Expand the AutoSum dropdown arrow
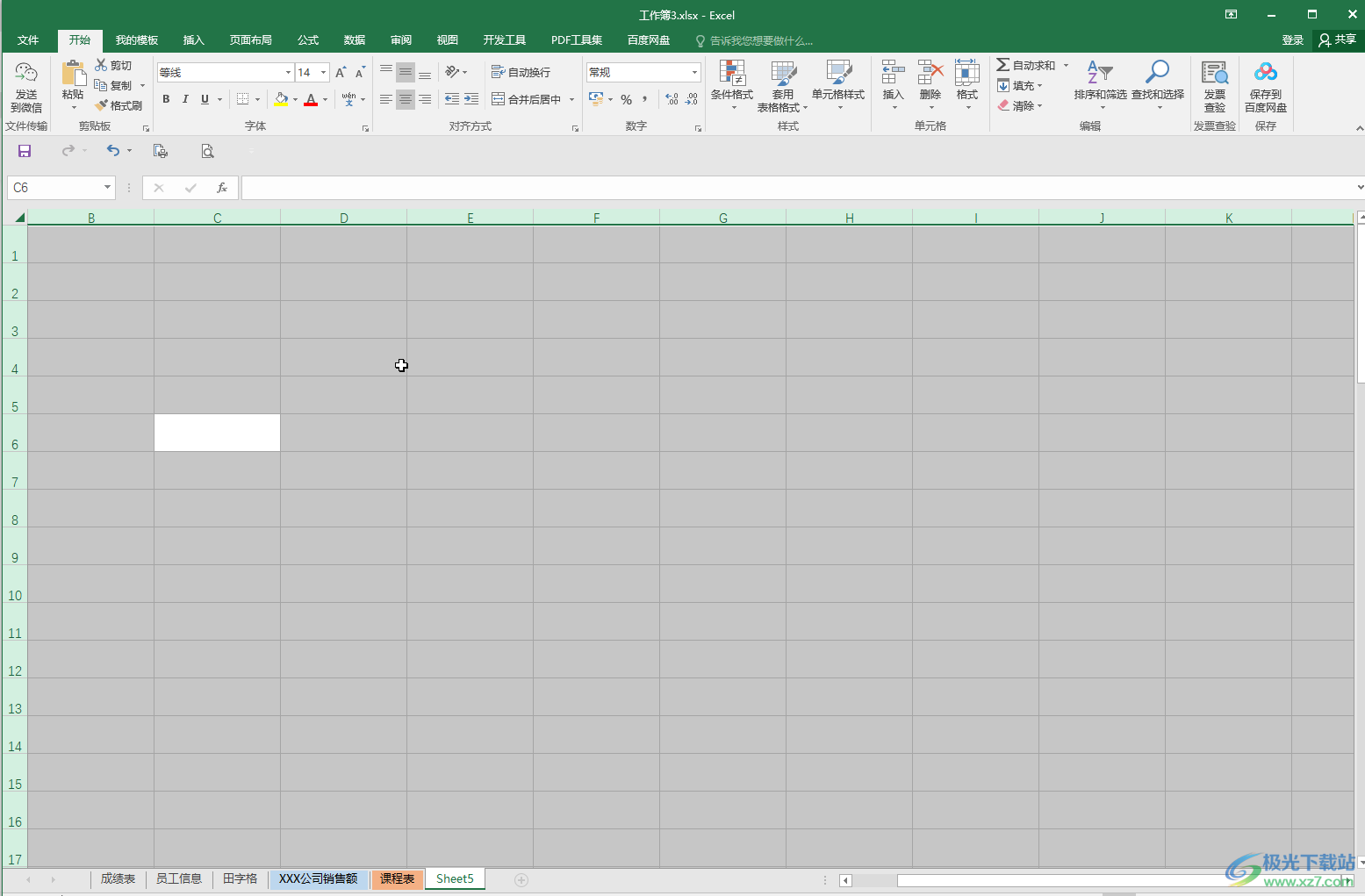 pos(1066,66)
